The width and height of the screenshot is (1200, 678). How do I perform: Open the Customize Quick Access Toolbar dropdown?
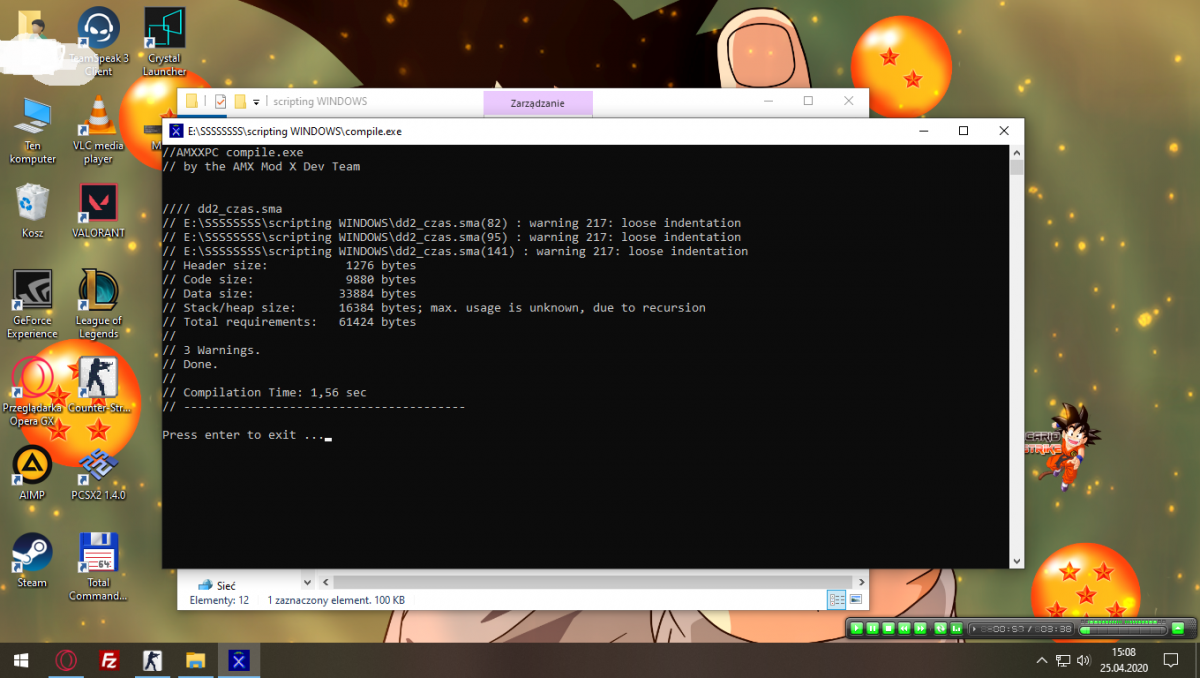[x=256, y=102]
